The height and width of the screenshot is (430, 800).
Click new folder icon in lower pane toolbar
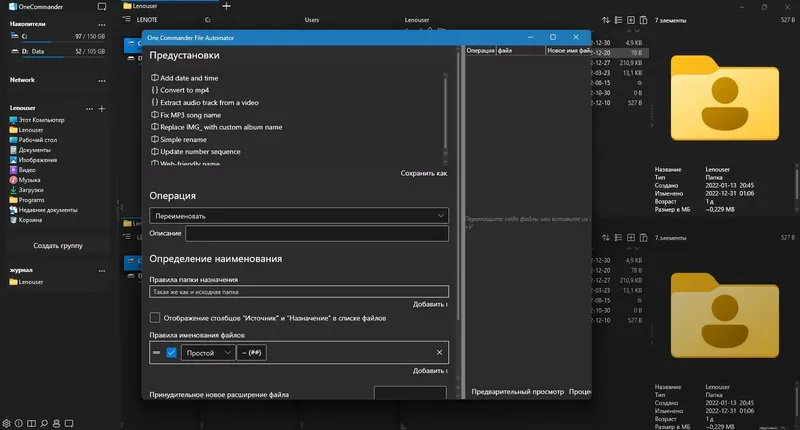(631, 238)
